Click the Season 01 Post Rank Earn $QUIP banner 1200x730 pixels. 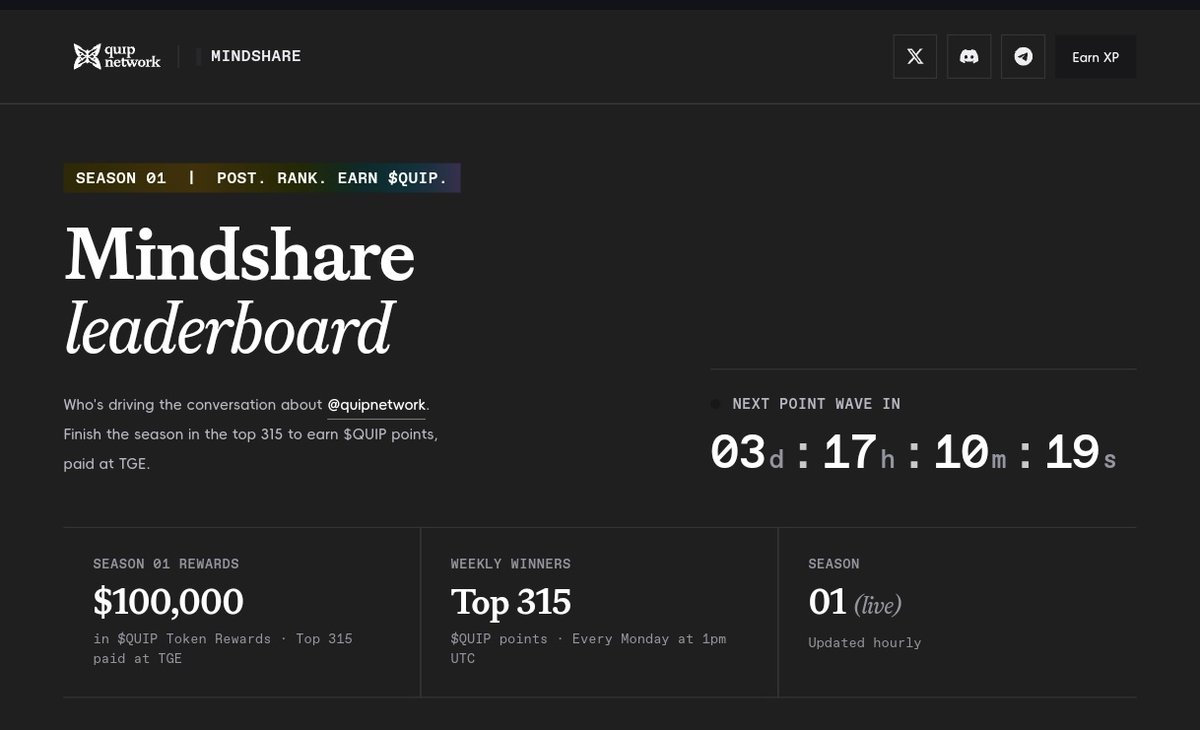pos(262,178)
